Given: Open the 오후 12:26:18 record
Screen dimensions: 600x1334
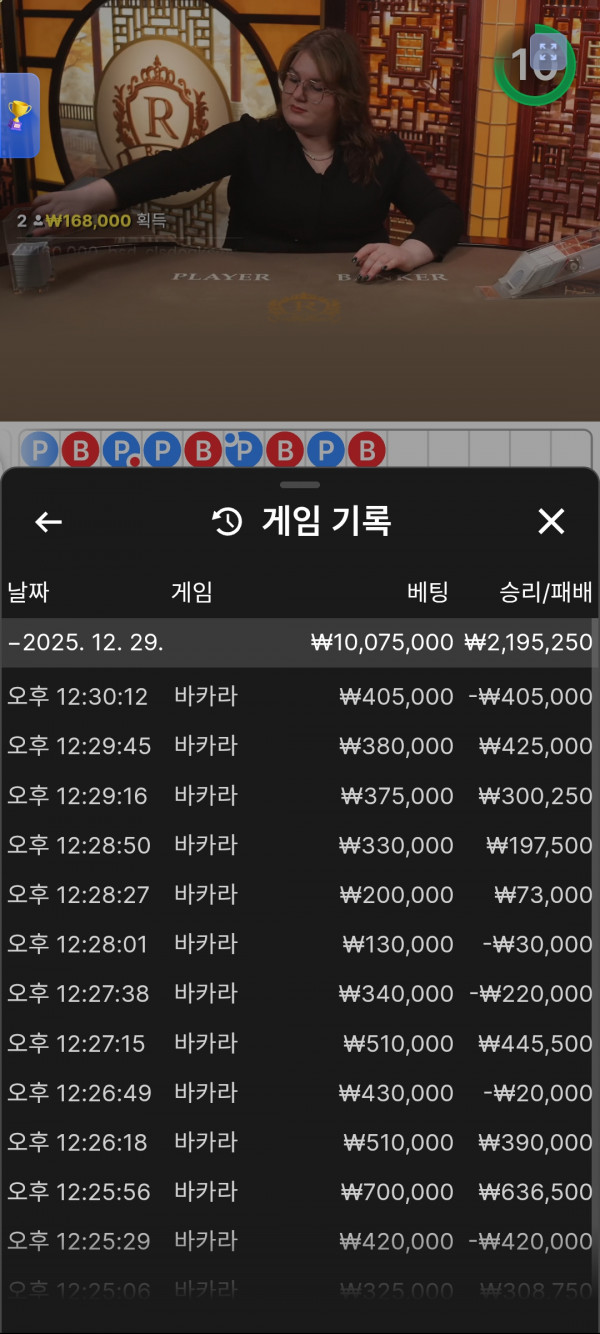Looking at the screenshot, I should [x=298, y=1142].
